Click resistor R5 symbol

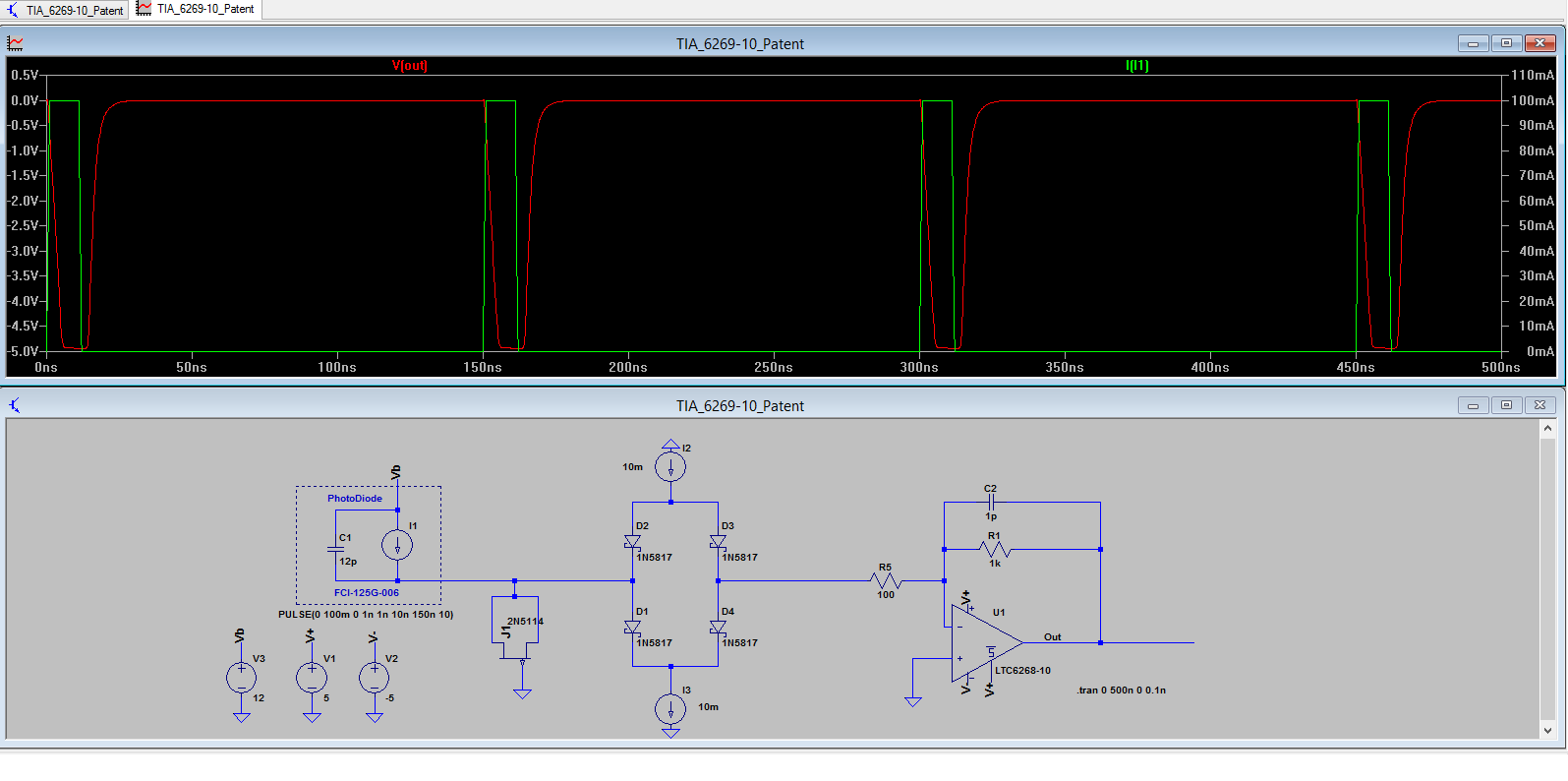pos(886,580)
